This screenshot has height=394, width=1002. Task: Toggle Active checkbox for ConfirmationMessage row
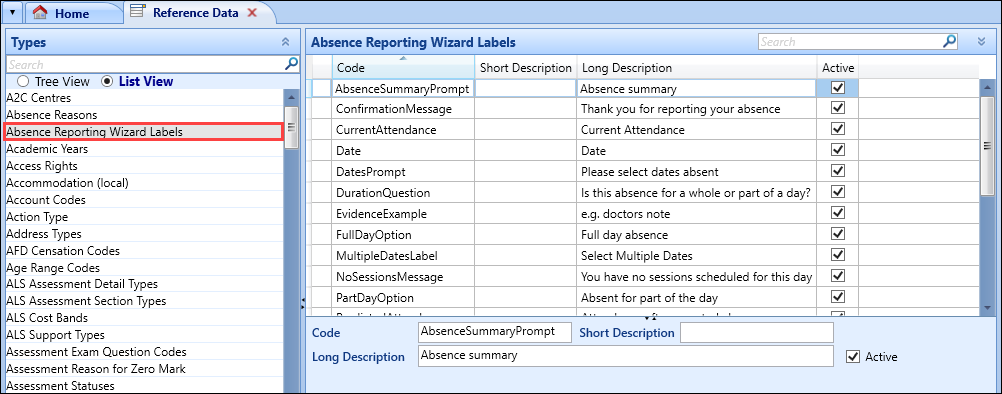coord(838,108)
